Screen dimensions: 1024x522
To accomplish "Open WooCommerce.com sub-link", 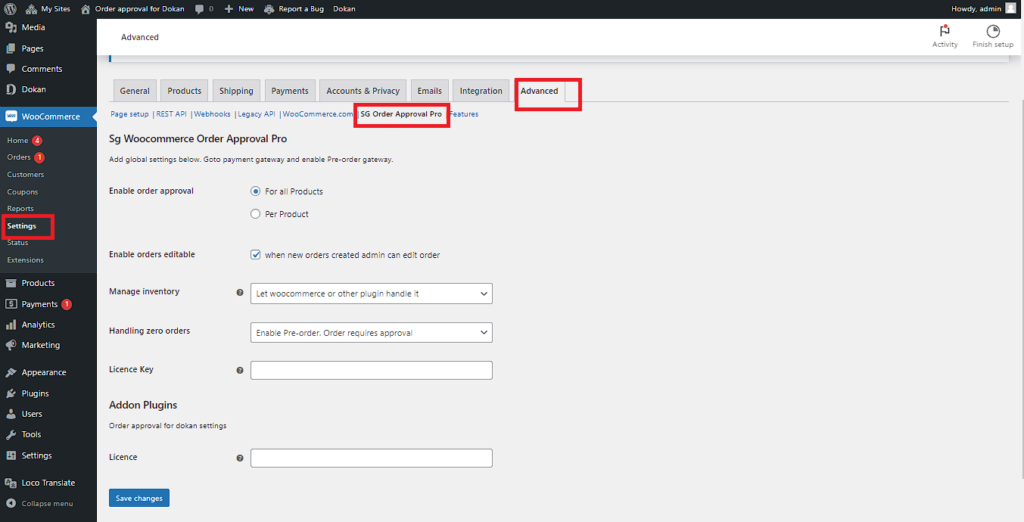I will tap(318, 114).
